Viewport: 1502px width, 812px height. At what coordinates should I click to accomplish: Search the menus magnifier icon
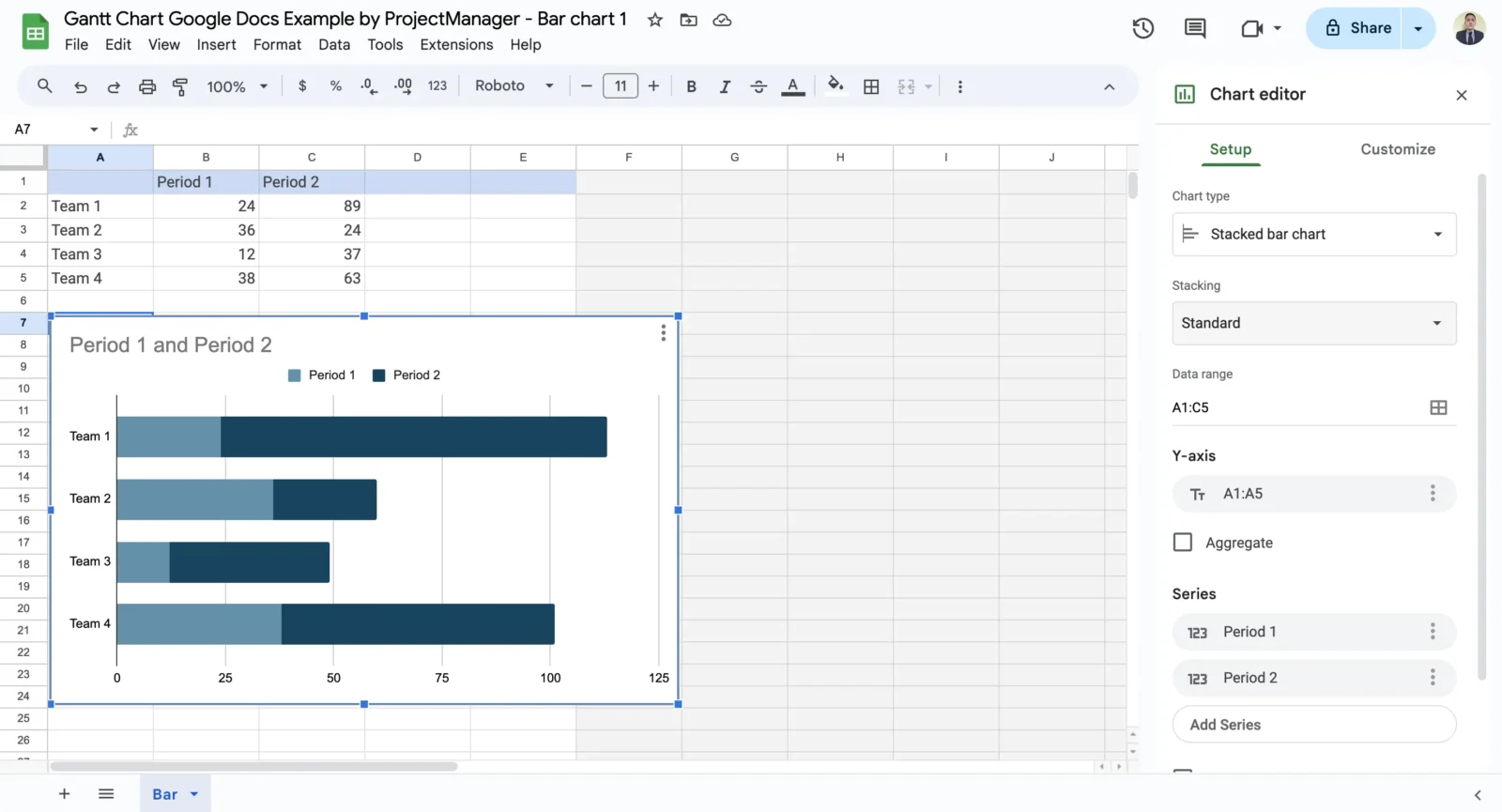pyautogui.click(x=44, y=86)
